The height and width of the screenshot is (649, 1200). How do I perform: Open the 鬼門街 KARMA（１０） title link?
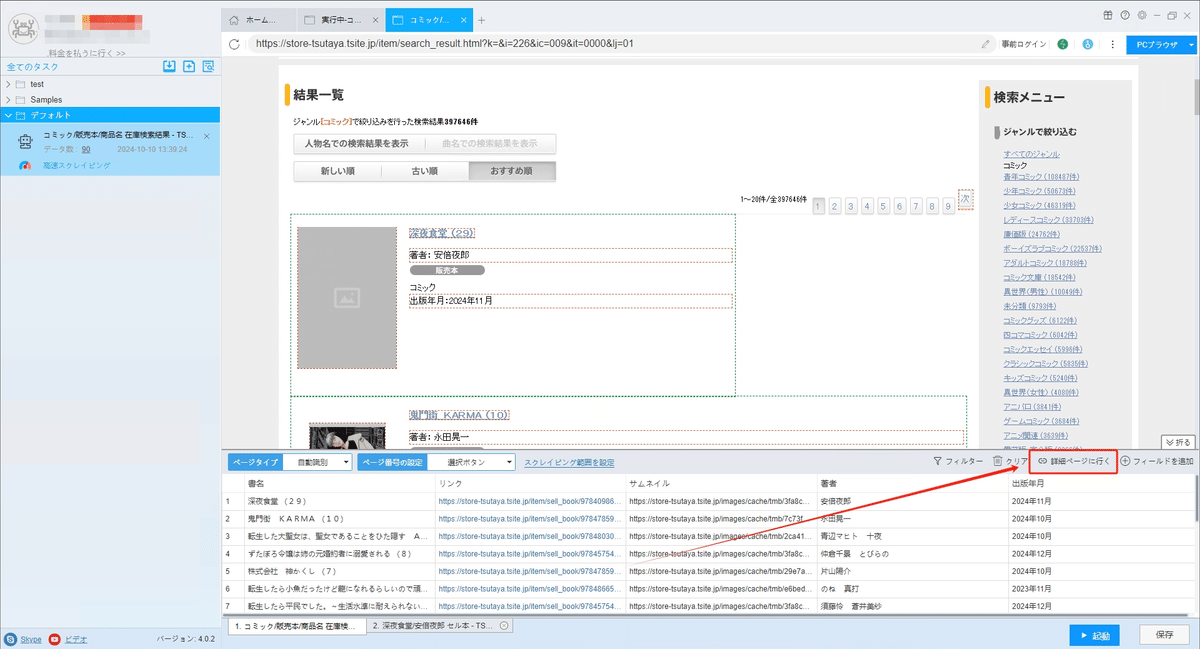[x=460, y=415]
